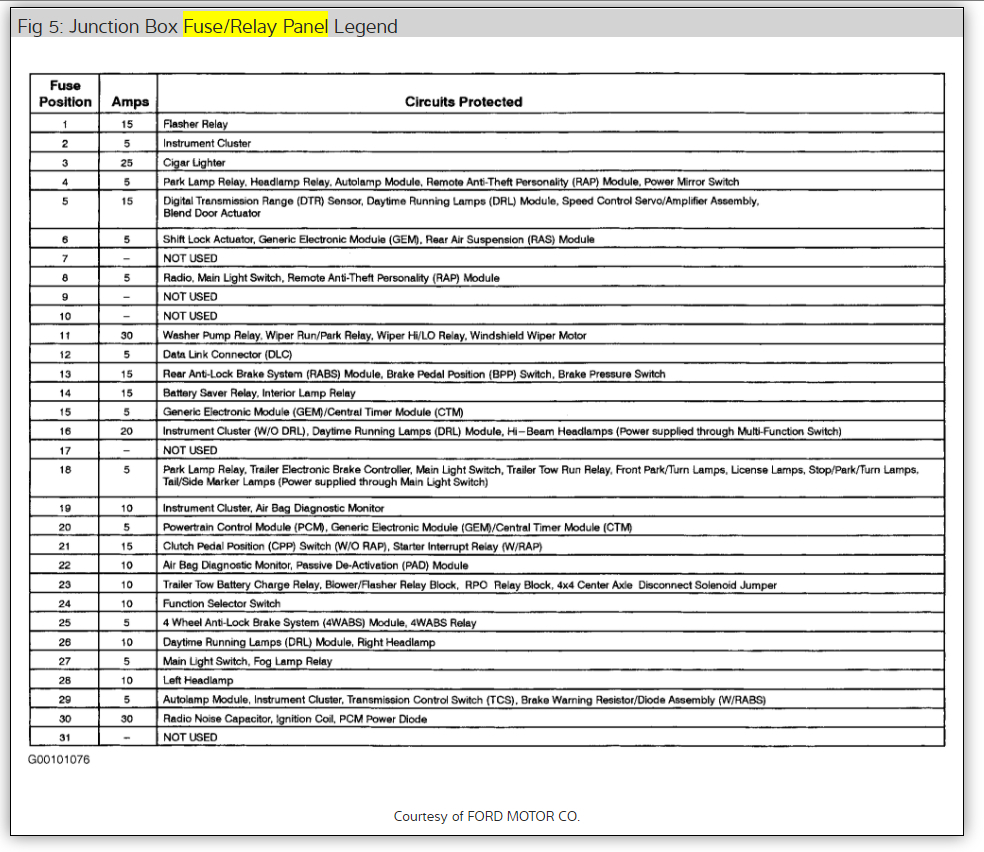The image size is (984, 852).
Task: Click the NOT USED text for fuse 31
Action: point(190,737)
